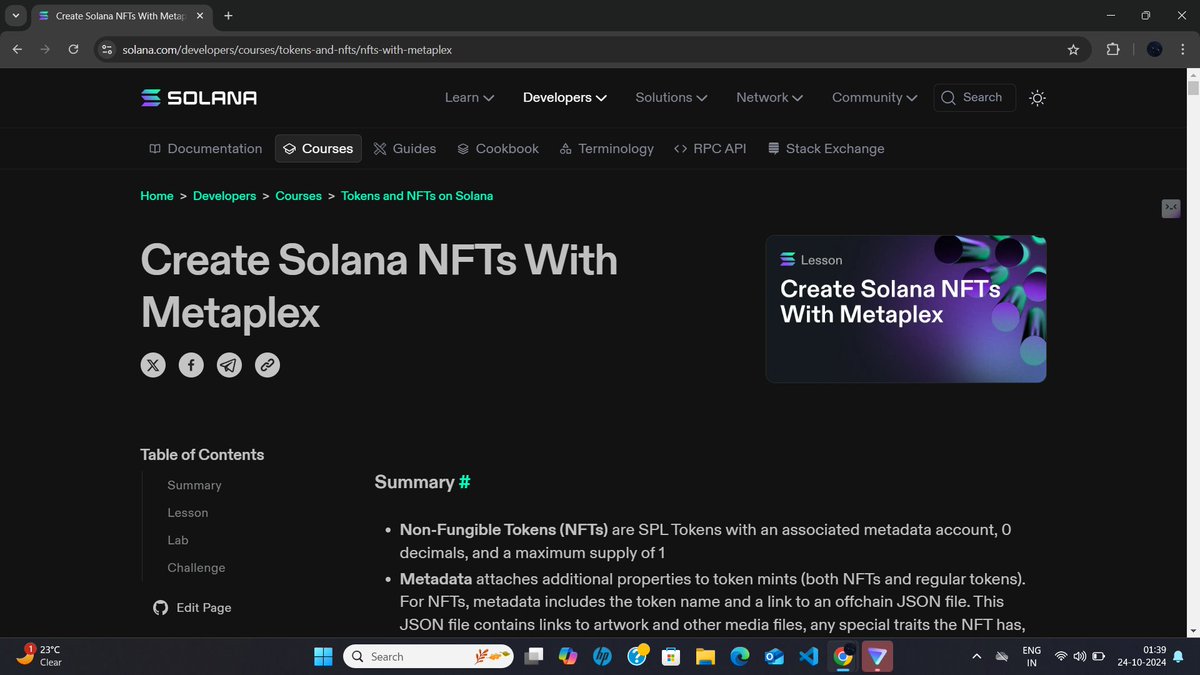Open the terminal widget on right edge
The width and height of the screenshot is (1200, 675).
pyautogui.click(x=1170, y=208)
